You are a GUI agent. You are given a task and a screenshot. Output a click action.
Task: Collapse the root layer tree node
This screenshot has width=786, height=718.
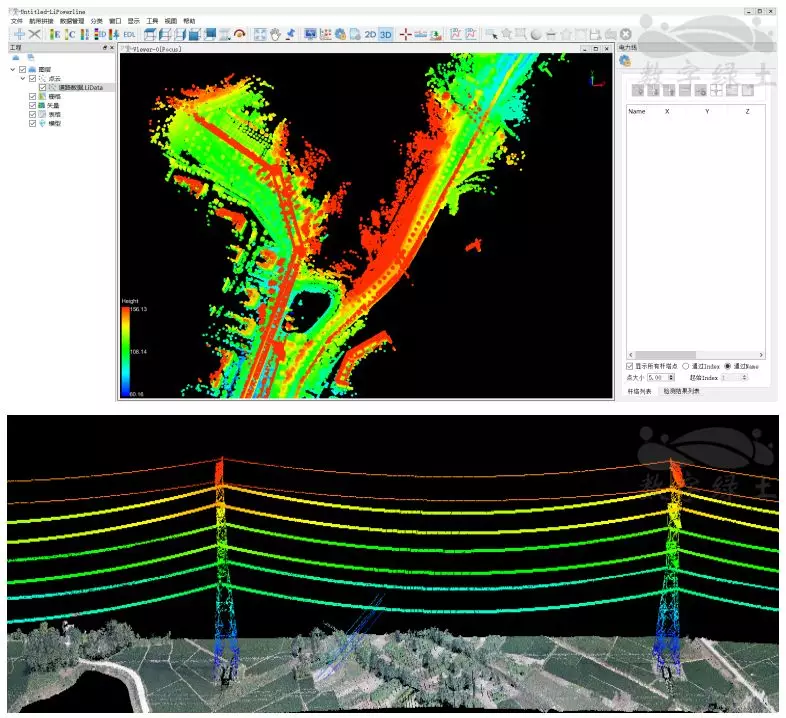tap(13, 69)
